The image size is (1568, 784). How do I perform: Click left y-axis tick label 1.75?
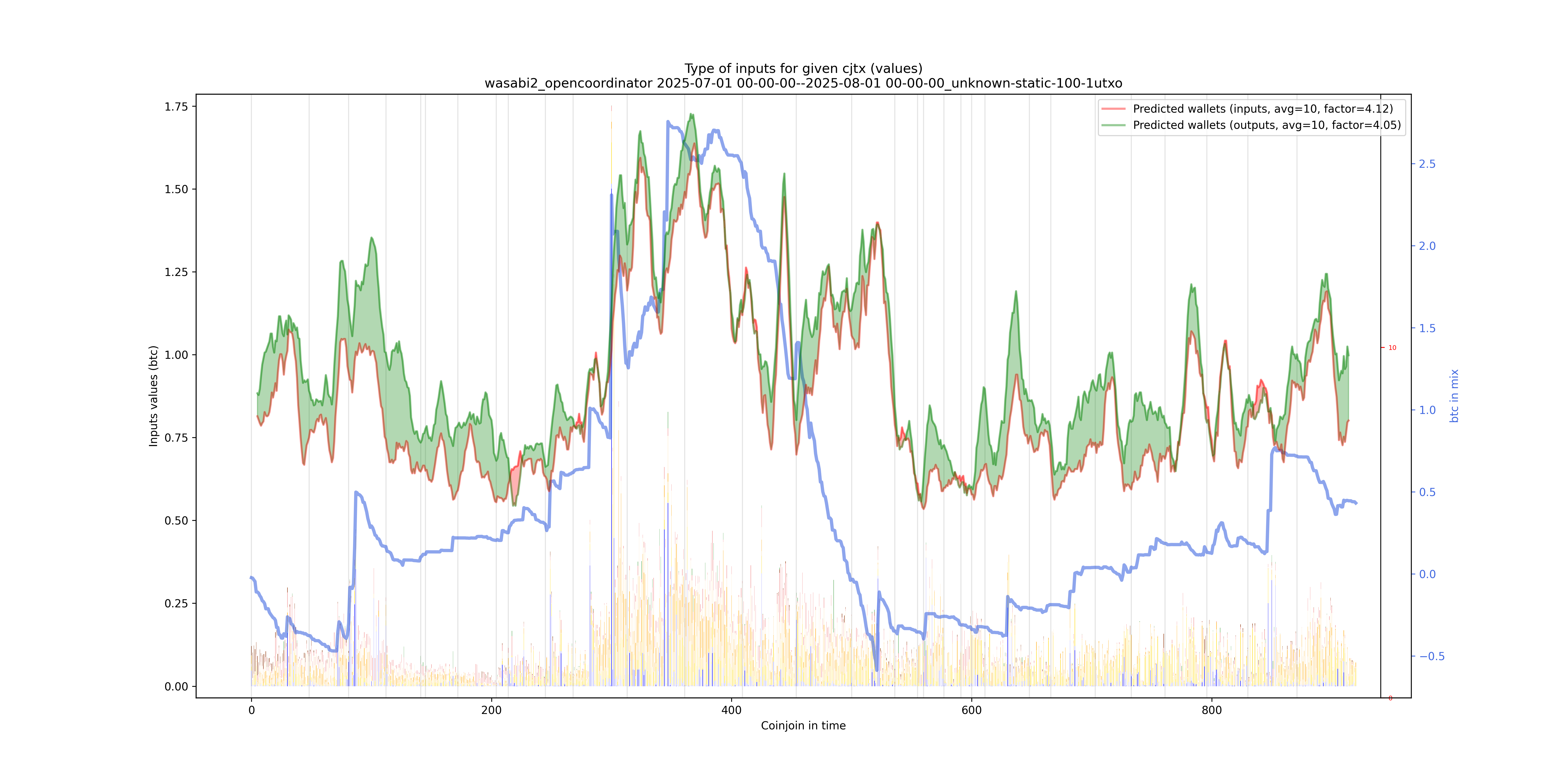pyautogui.click(x=176, y=107)
